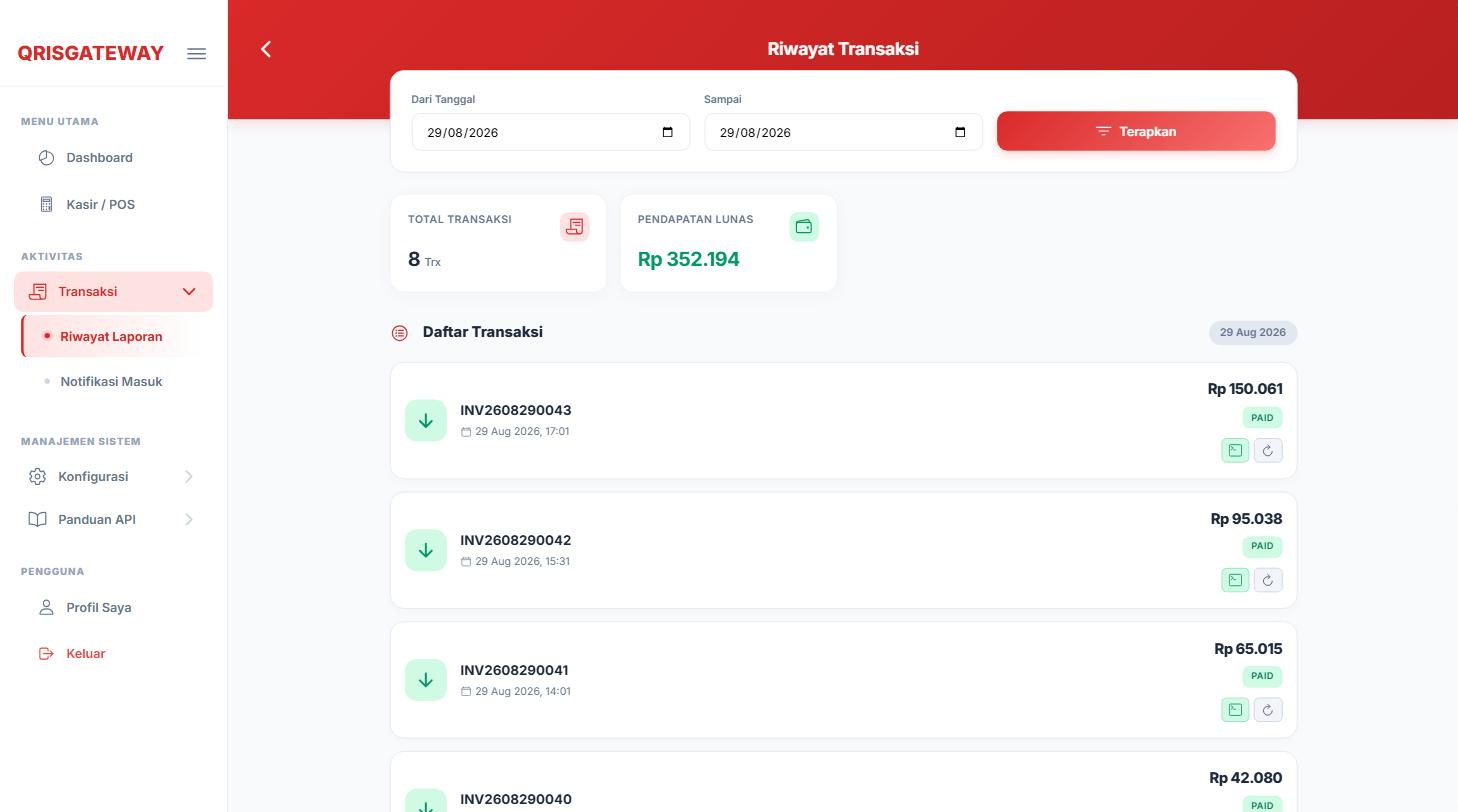Click down-arrow icon of INV2608290041

click(x=426, y=680)
